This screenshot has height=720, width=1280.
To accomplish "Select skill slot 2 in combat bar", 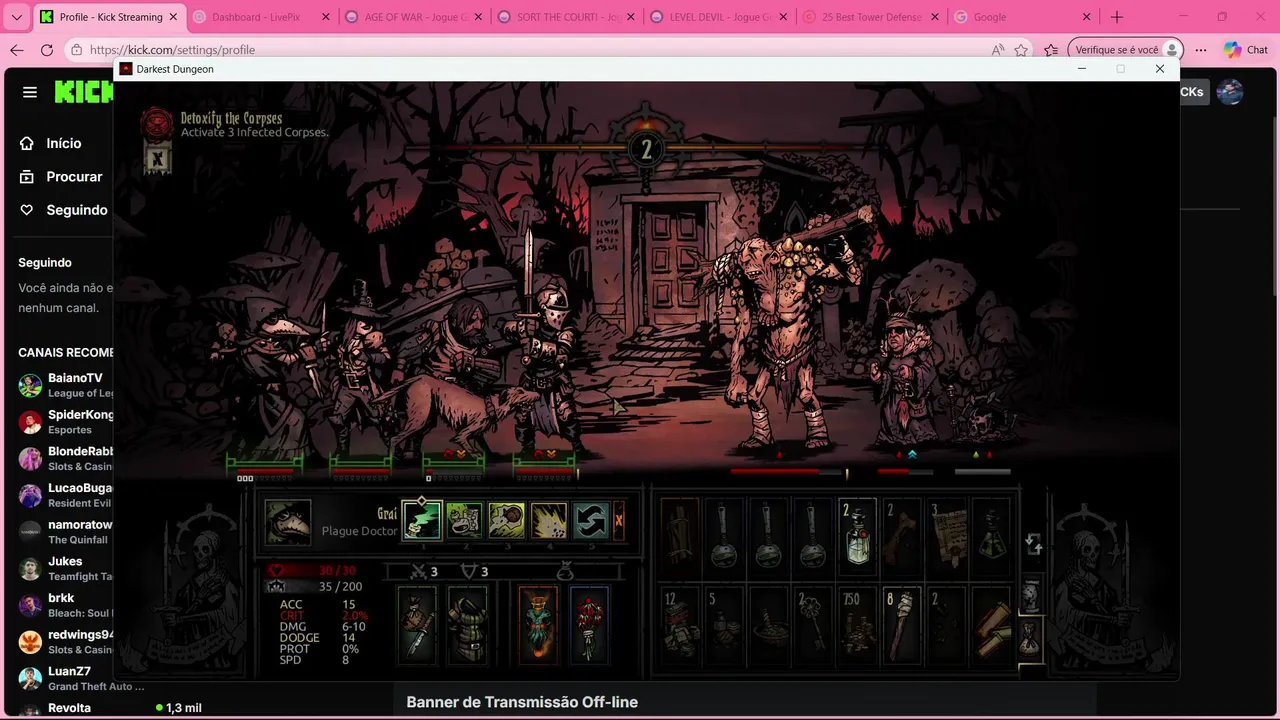I will (x=464, y=520).
